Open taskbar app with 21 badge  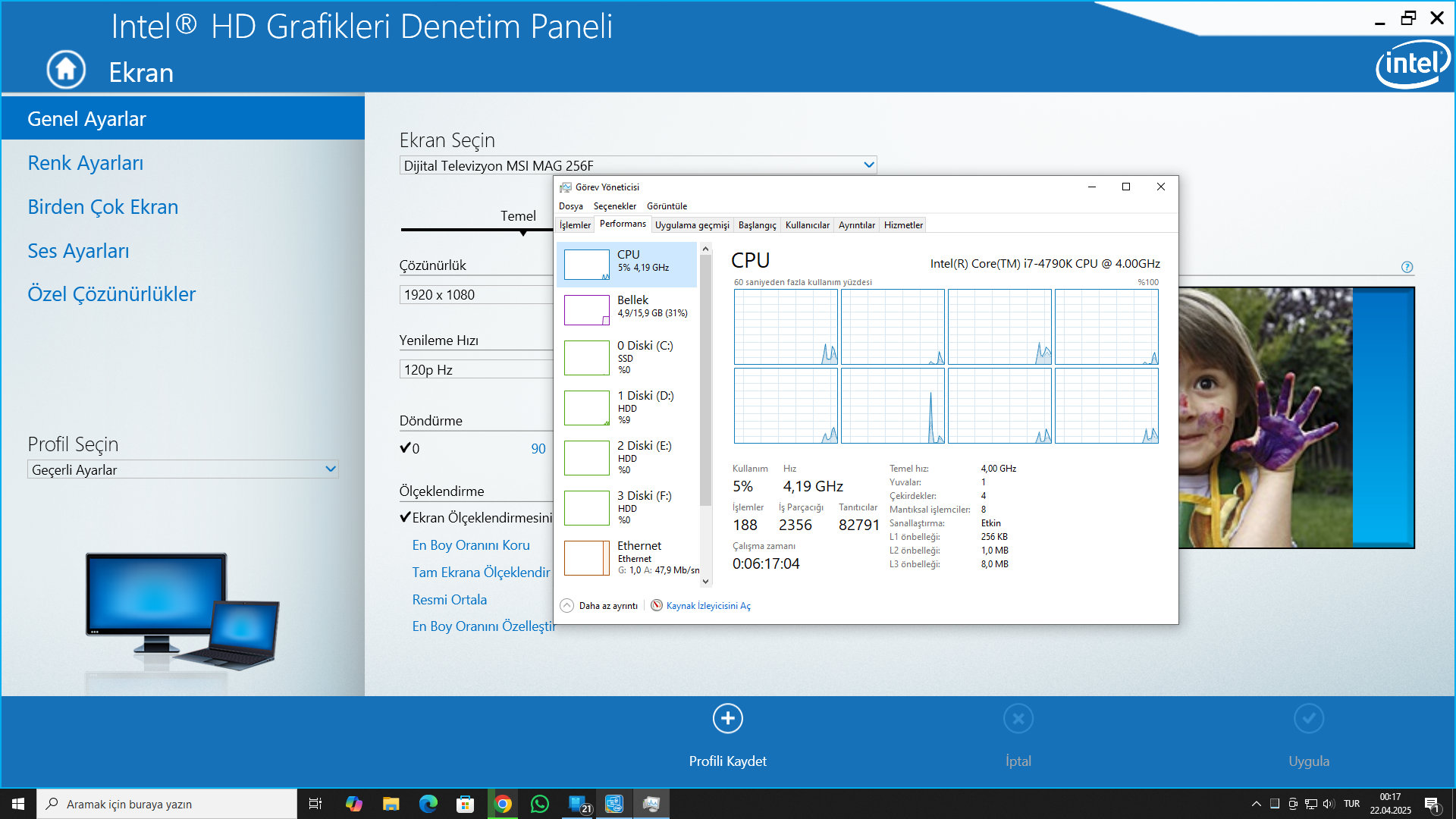click(x=578, y=804)
